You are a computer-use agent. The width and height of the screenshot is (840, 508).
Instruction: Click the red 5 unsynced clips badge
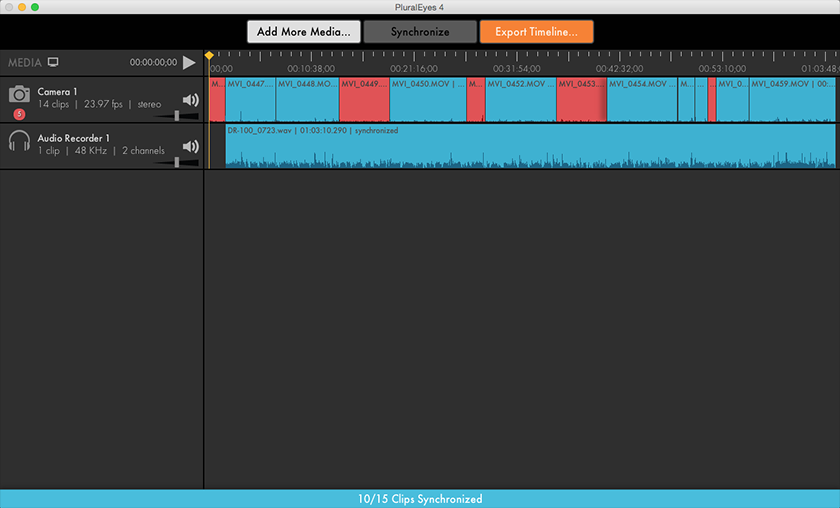pyautogui.click(x=19, y=114)
